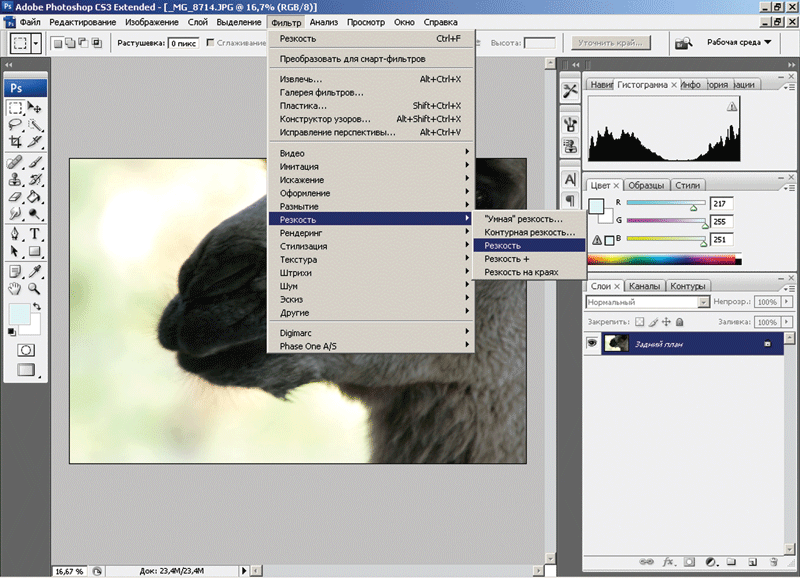The width and height of the screenshot is (800, 578).
Task: Open Галерея фильтров menu entry
Action: click(321, 92)
